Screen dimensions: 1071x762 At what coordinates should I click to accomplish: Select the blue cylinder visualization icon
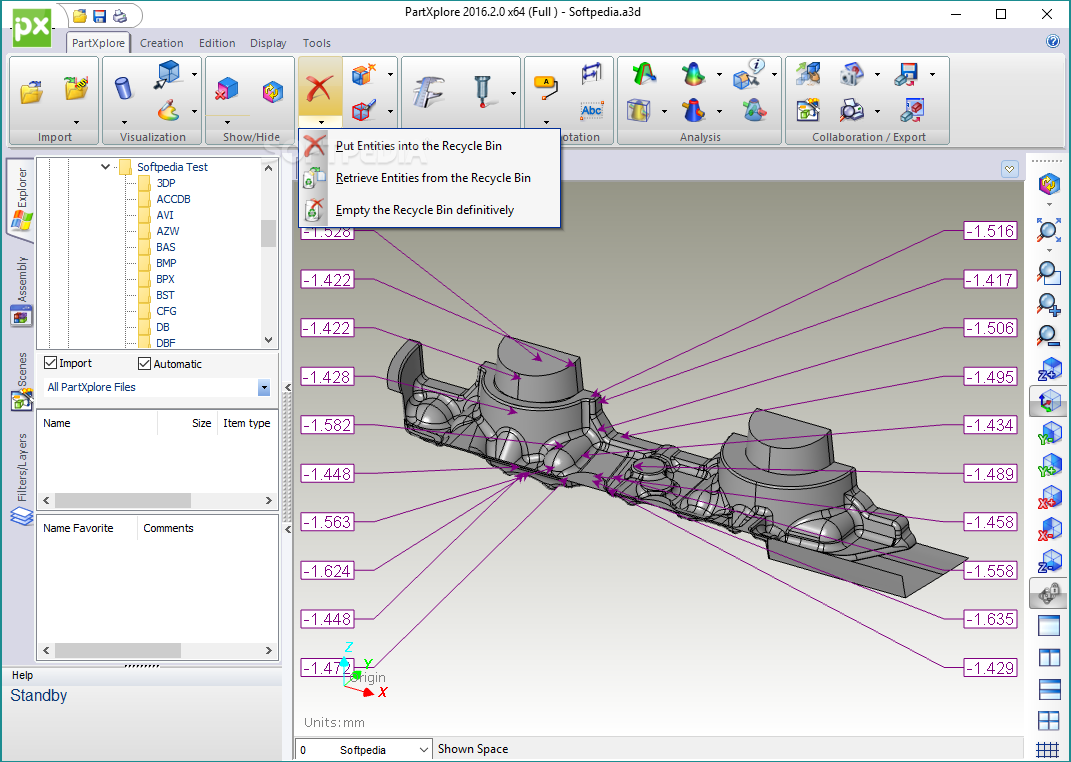(124, 88)
